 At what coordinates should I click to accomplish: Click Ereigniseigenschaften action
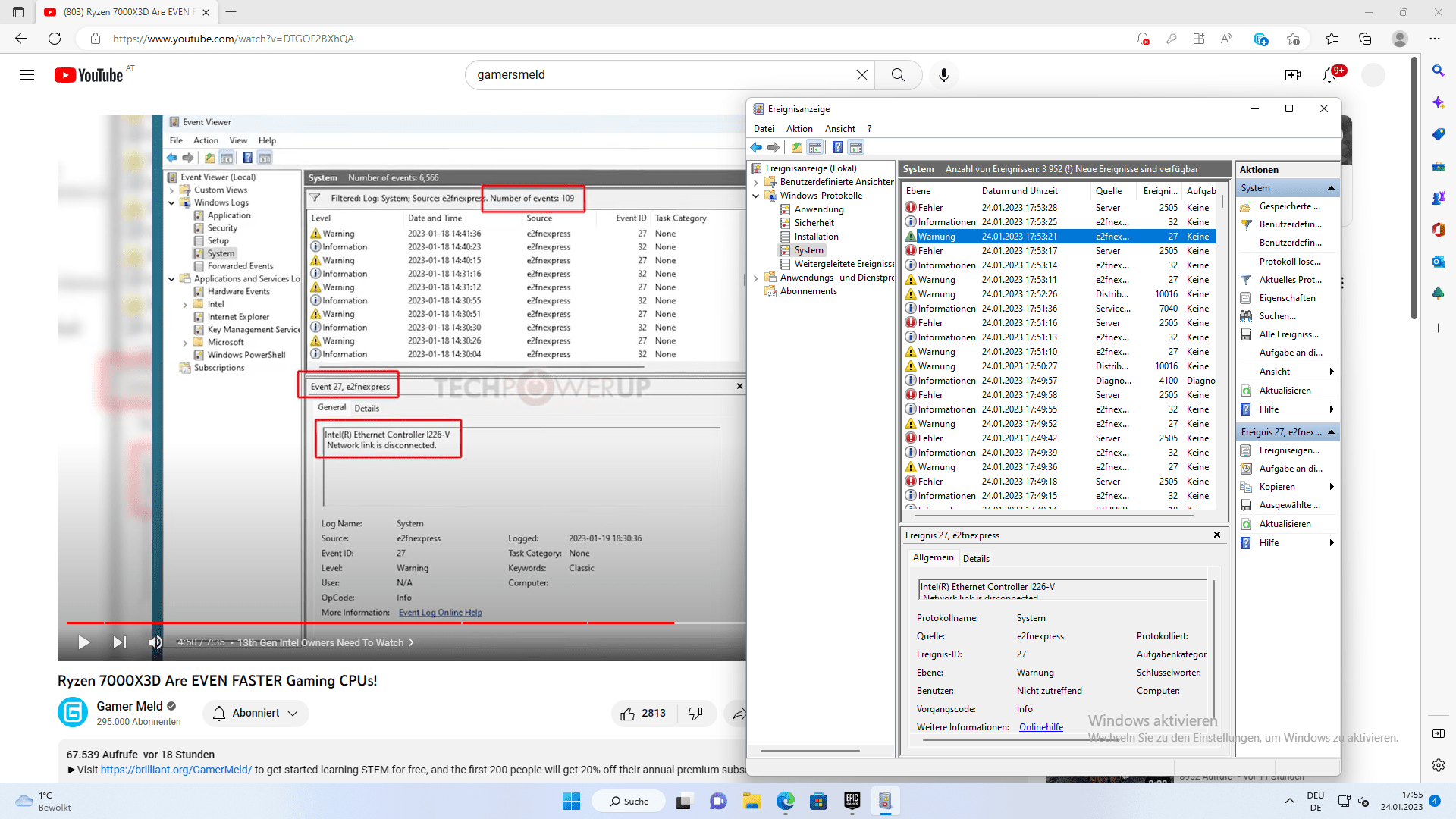click(x=1289, y=450)
